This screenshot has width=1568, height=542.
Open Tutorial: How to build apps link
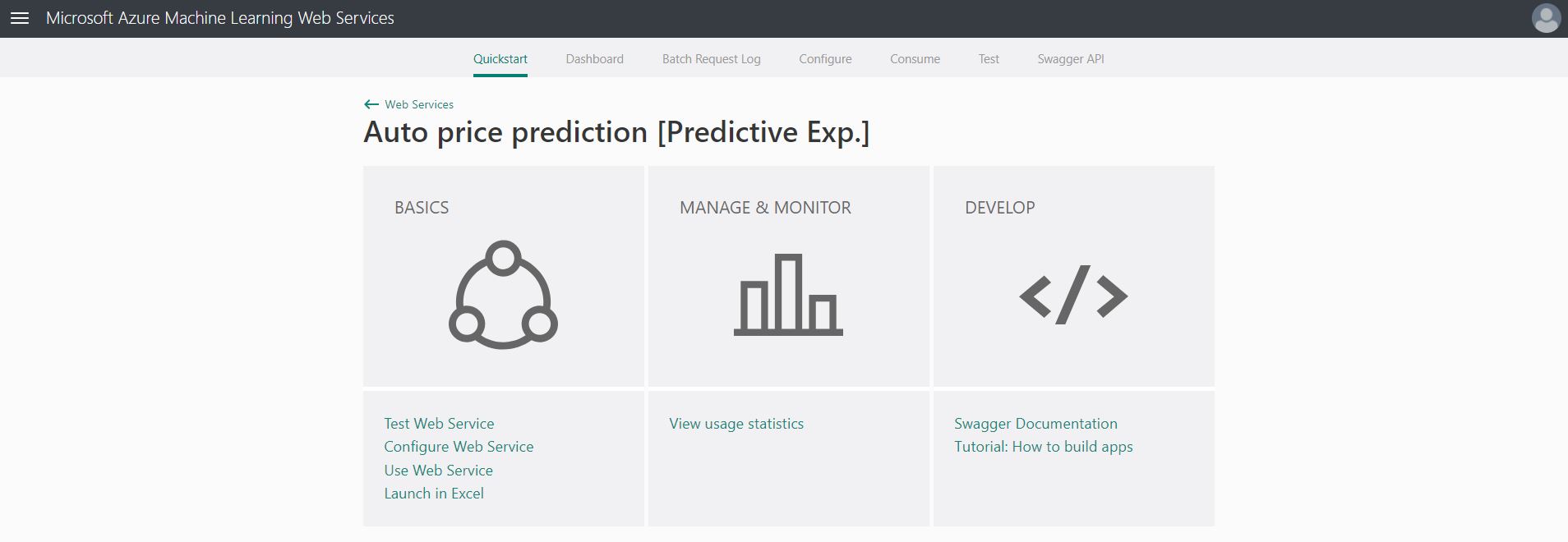(1043, 447)
